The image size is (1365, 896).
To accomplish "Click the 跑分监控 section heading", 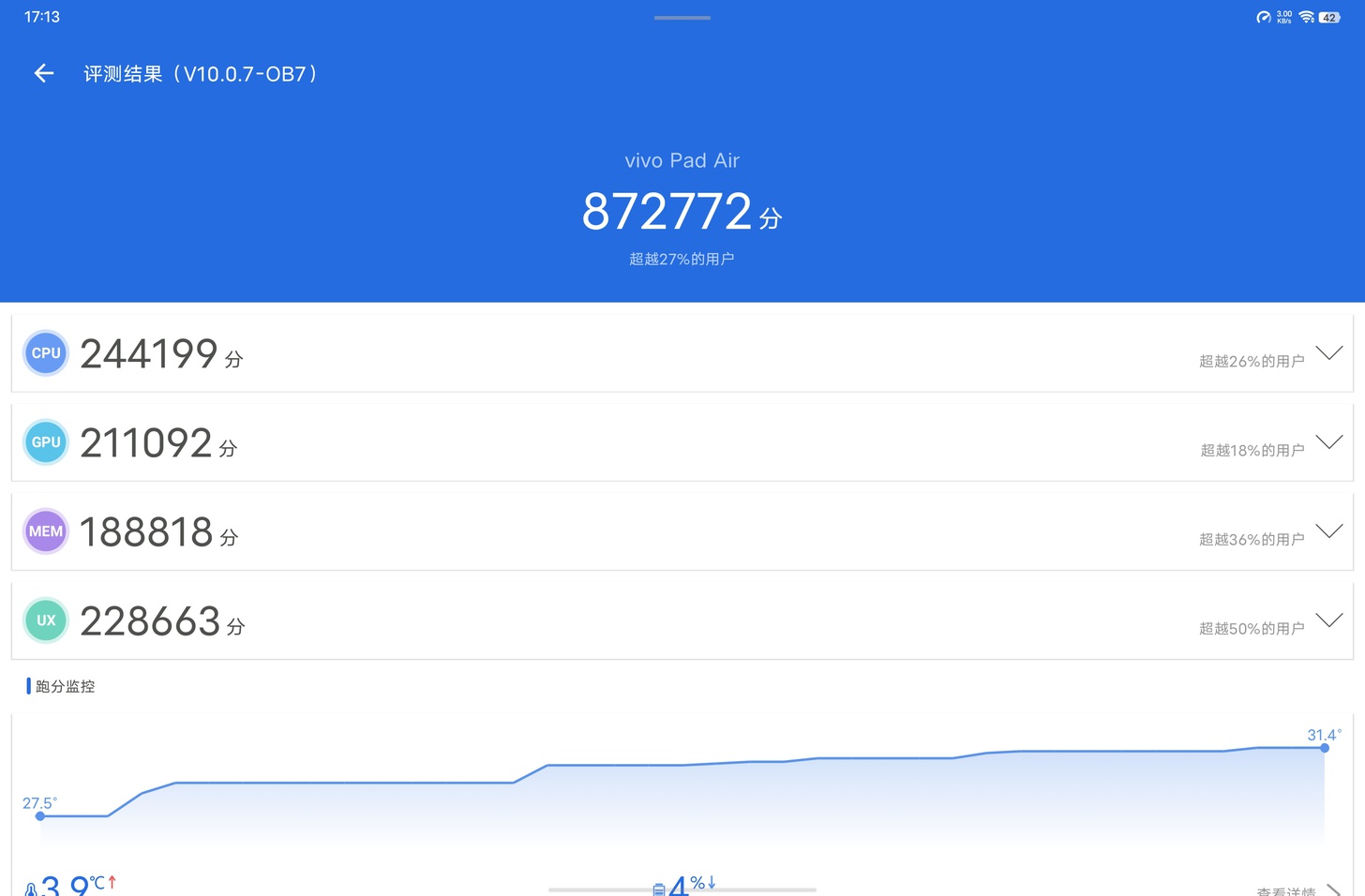I will coord(65,686).
